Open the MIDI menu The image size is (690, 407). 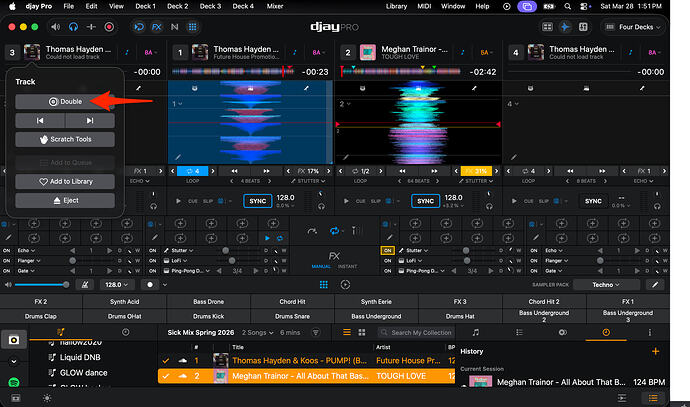(x=424, y=6)
